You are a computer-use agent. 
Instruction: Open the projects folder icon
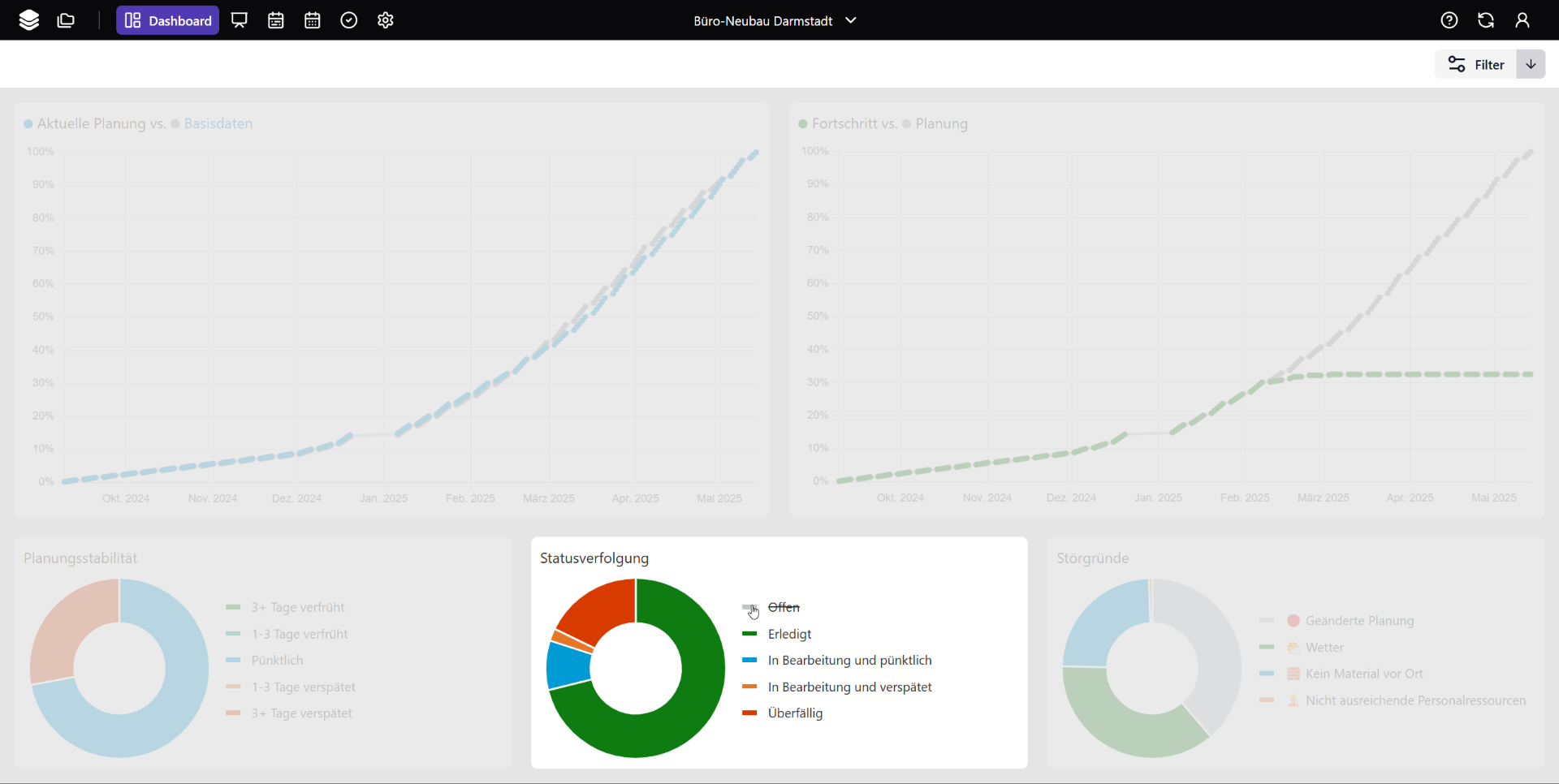[x=67, y=20]
